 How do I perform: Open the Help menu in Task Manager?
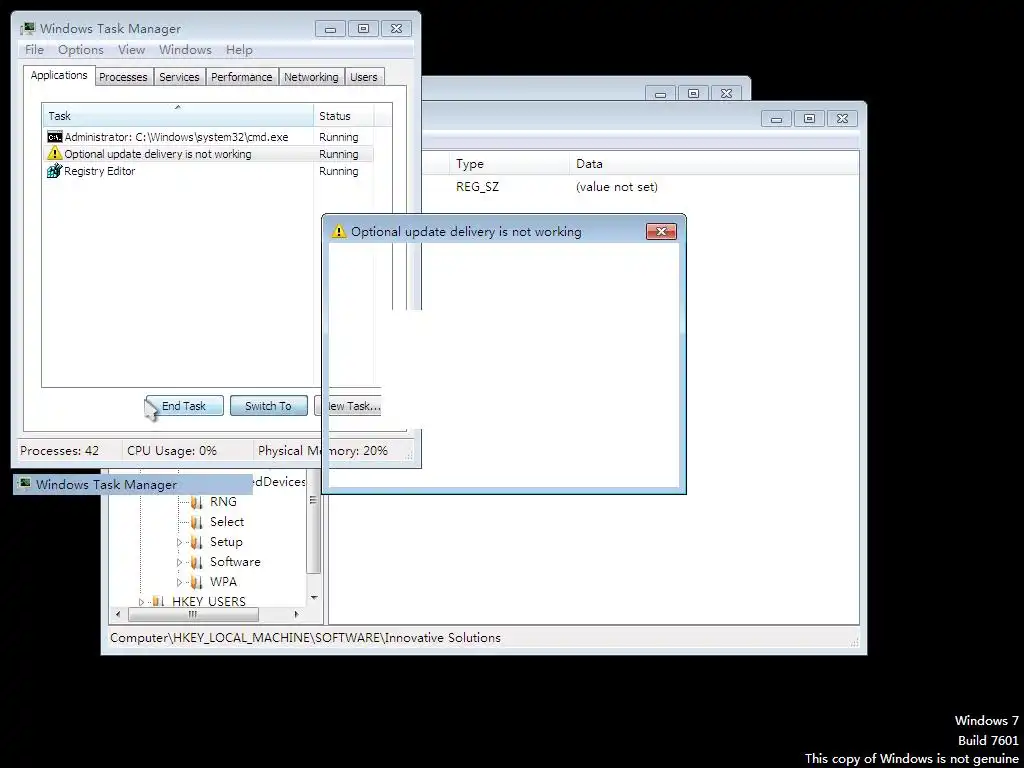click(x=239, y=50)
